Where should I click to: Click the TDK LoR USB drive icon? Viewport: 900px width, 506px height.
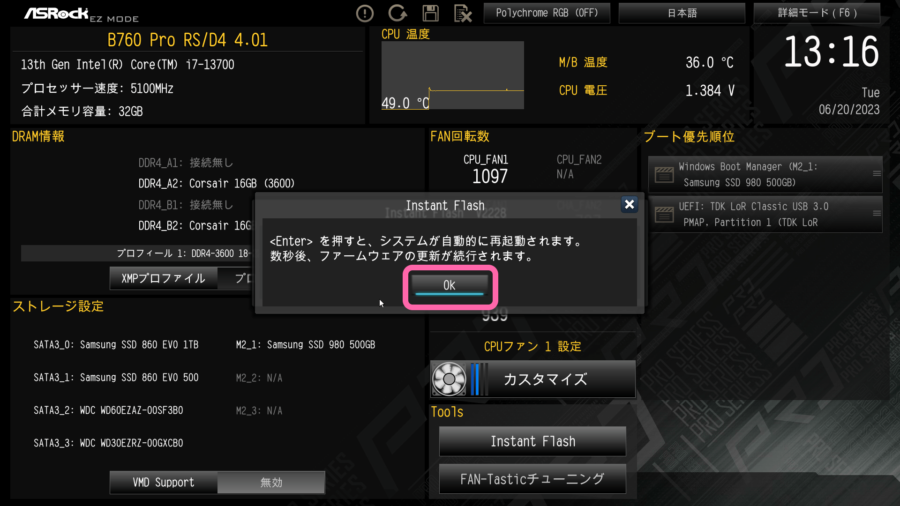point(664,215)
